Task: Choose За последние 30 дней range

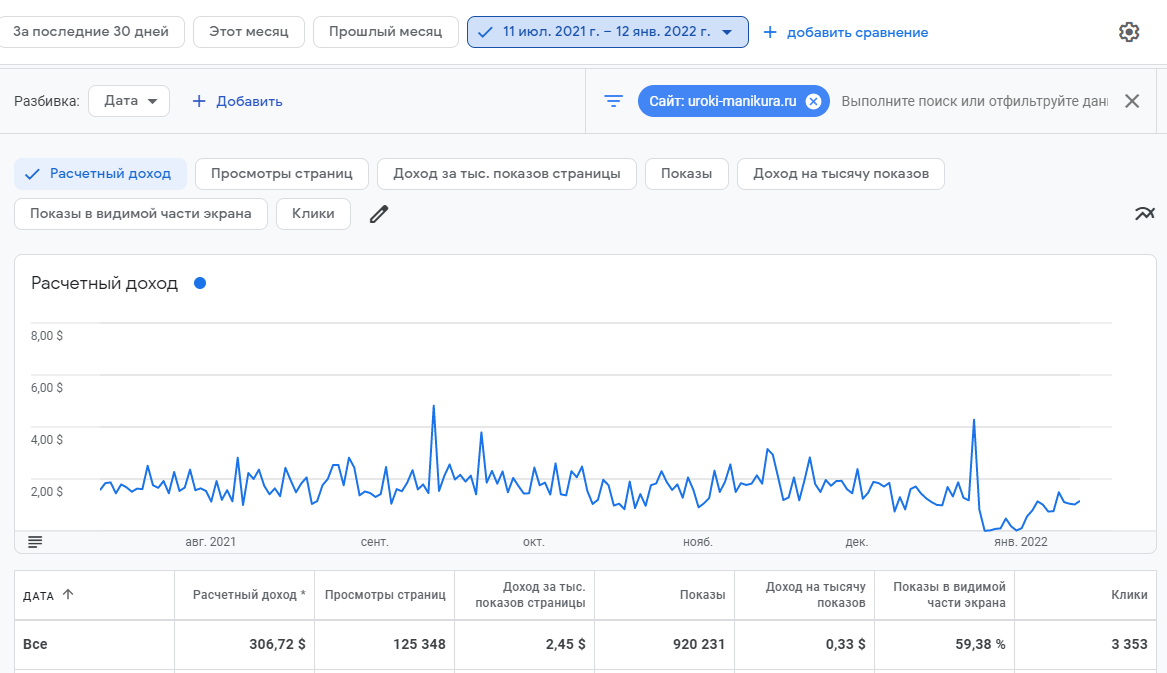Action: click(x=92, y=32)
